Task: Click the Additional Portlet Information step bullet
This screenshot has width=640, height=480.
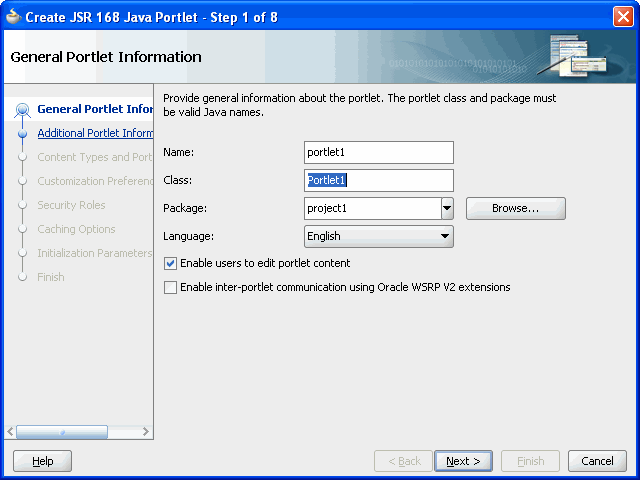Action: click(x=22, y=133)
